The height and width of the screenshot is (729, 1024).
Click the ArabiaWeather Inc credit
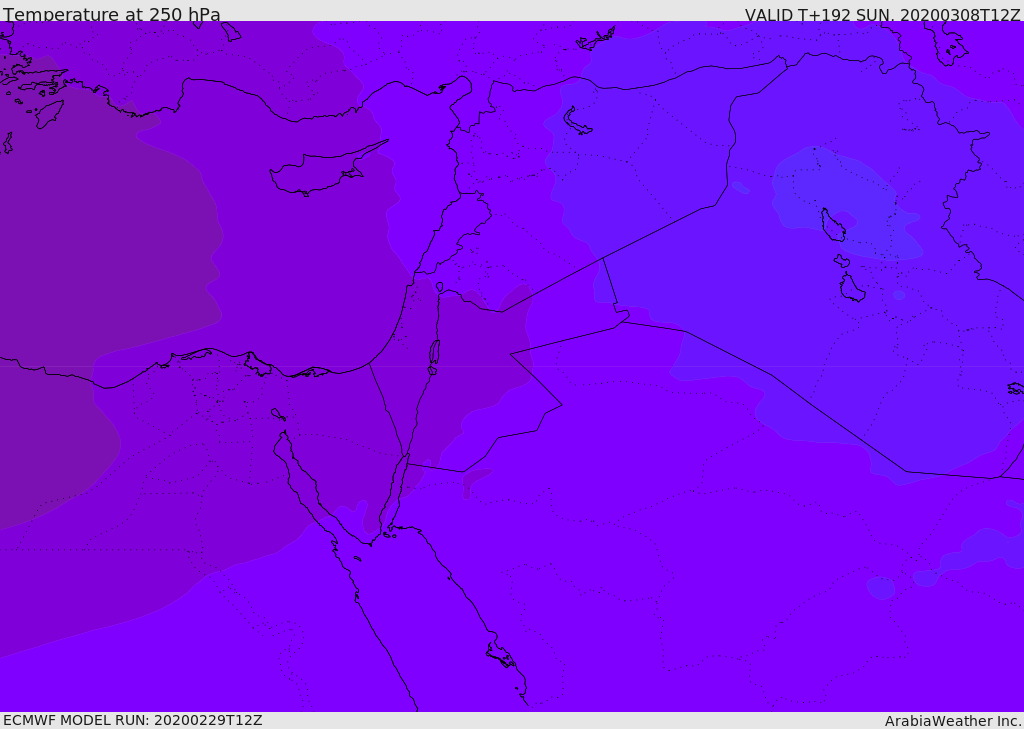click(x=952, y=721)
